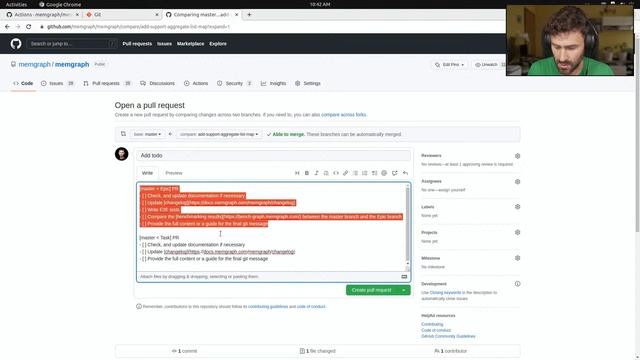Click the GitHub logo in the header
The image size is (640, 360).
click(16, 44)
